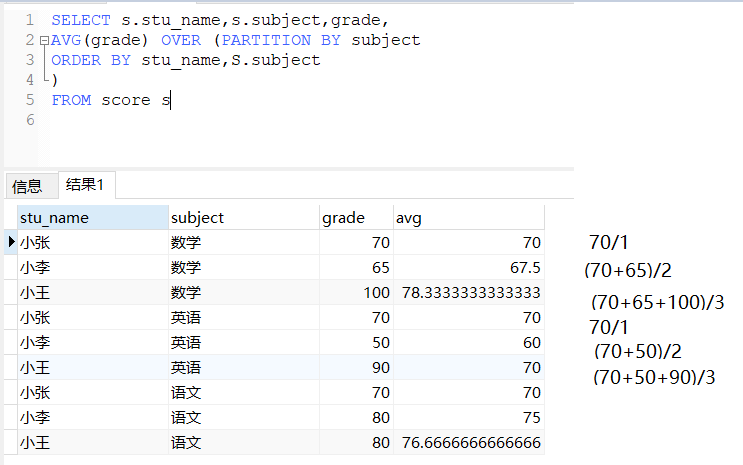Click the 数学 subject cell in 小李's row
743x465 pixels.
point(244,267)
